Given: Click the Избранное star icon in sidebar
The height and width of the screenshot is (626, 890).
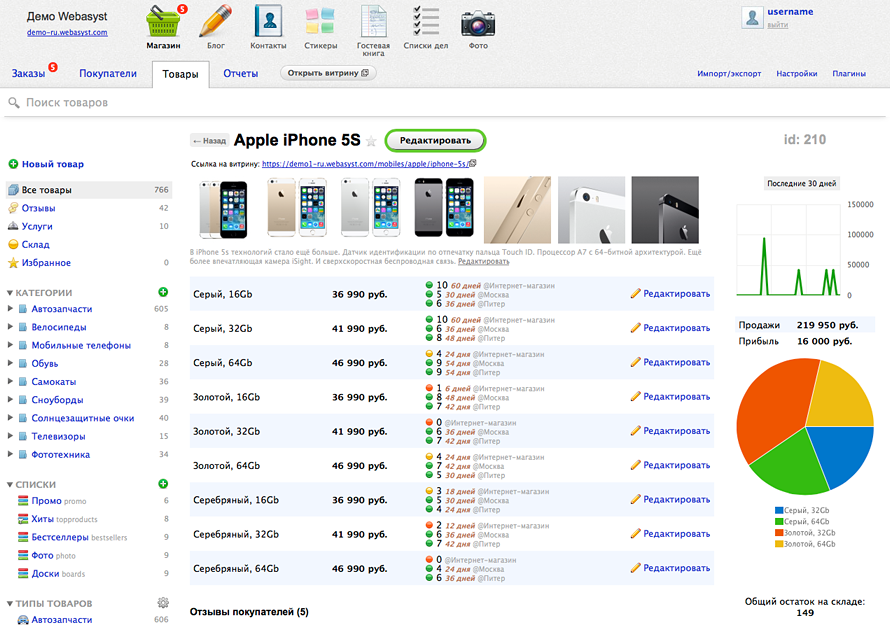Looking at the screenshot, I should [x=13, y=263].
